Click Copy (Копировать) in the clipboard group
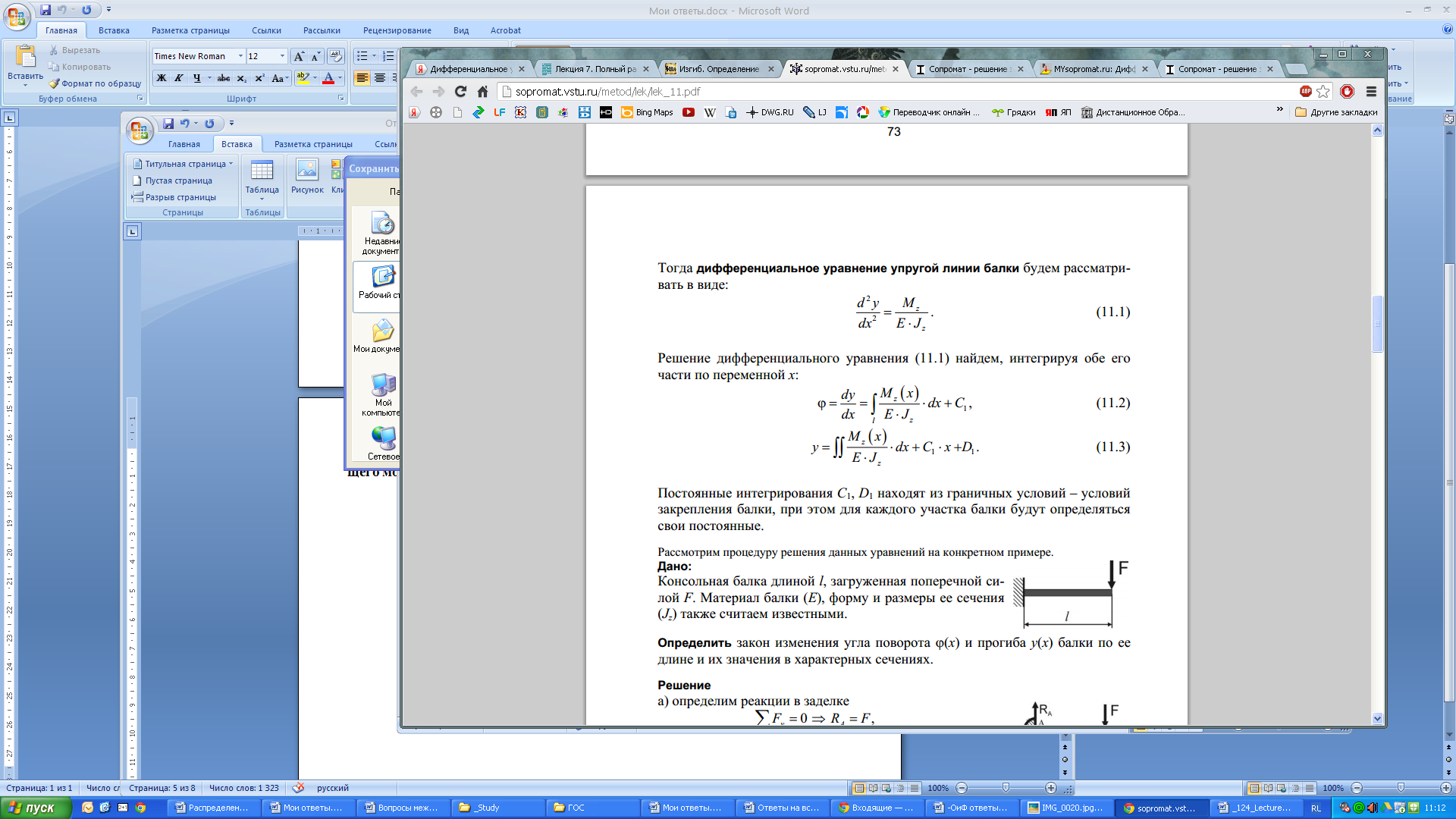 point(79,67)
